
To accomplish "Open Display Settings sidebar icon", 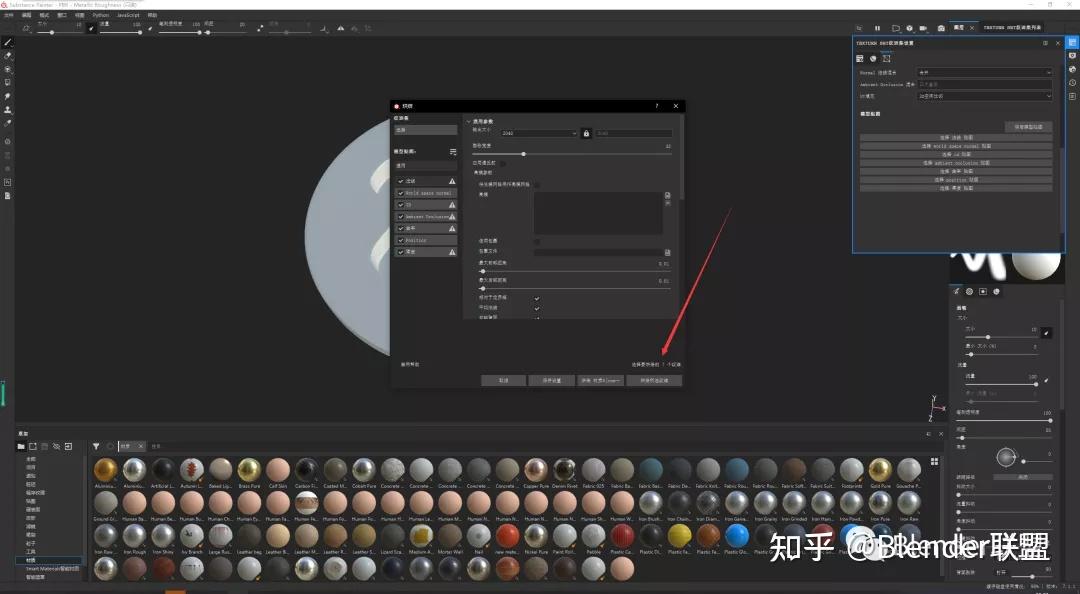I will [1072, 56].
